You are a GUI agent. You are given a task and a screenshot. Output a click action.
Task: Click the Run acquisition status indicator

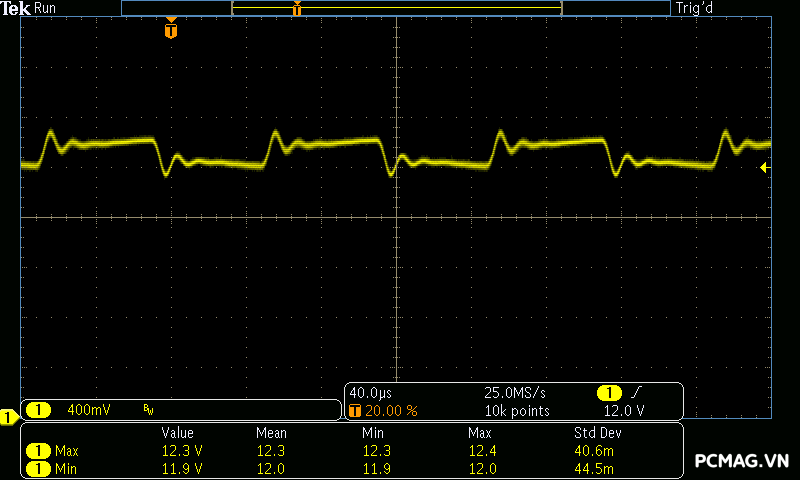tap(46, 8)
